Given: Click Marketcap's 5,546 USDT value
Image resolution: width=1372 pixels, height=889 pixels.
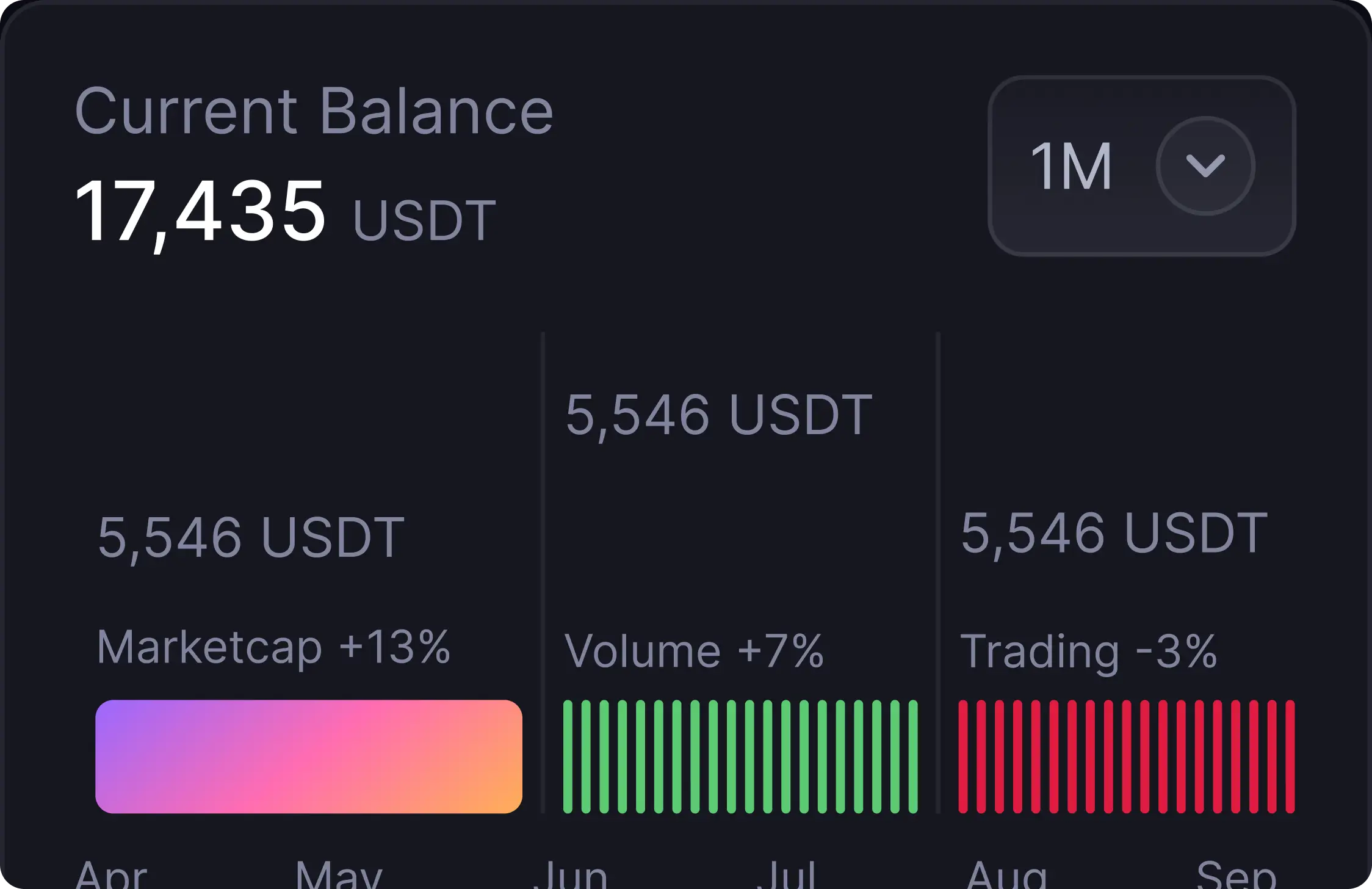Looking at the screenshot, I should pos(251,537).
